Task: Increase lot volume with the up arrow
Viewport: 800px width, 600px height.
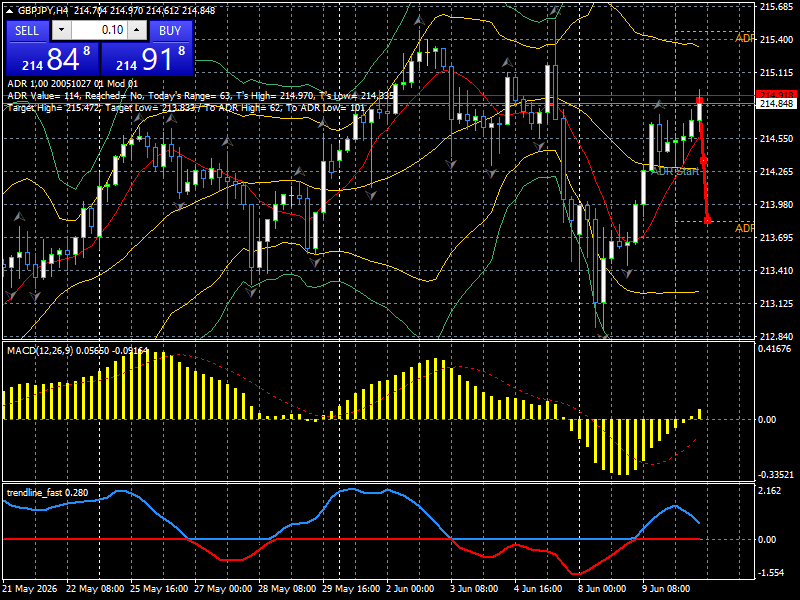Action: [x=137, y=31]
